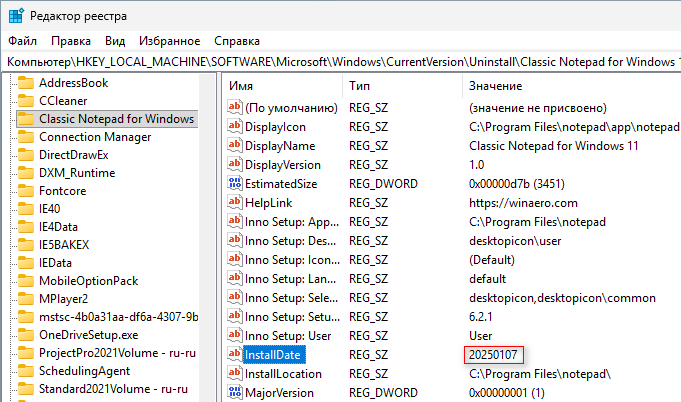Open the Вид menu
Screen dimensions: 681x402
pyautogui.click(x=115, y=41)
